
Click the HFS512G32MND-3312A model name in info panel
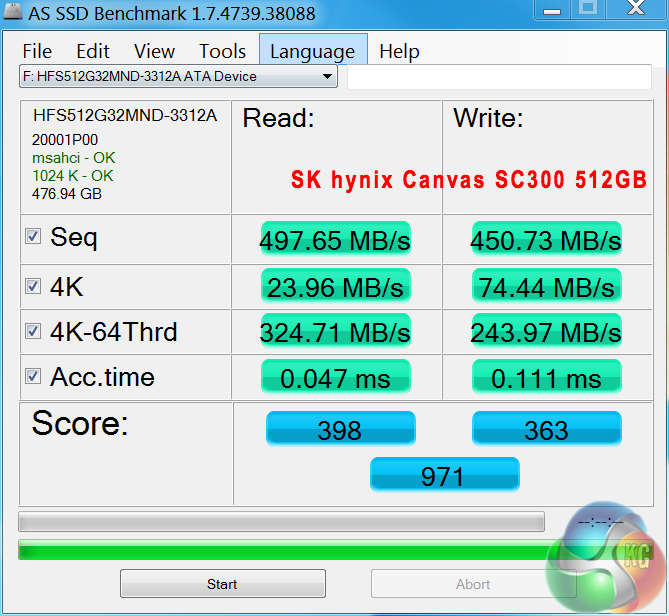point(125,115)
